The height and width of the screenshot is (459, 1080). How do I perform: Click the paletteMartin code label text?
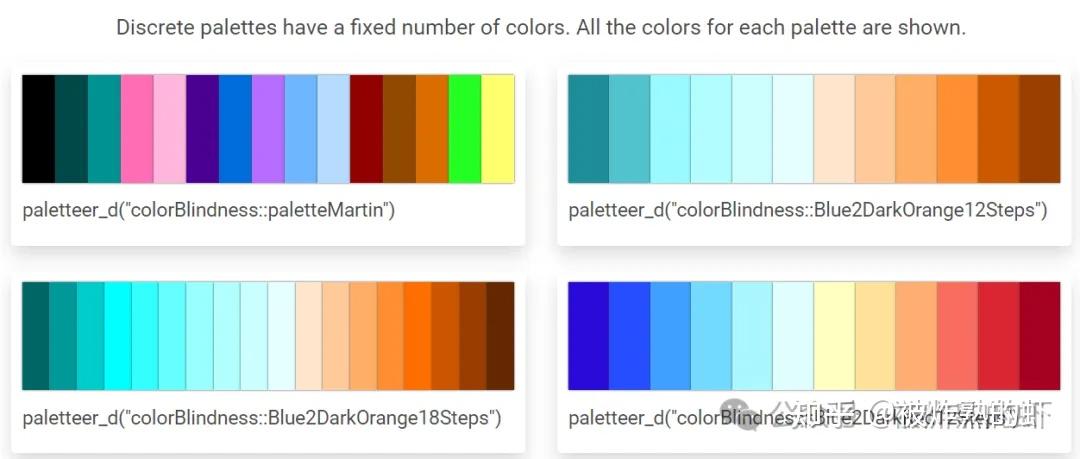click(x=209, y=210)
